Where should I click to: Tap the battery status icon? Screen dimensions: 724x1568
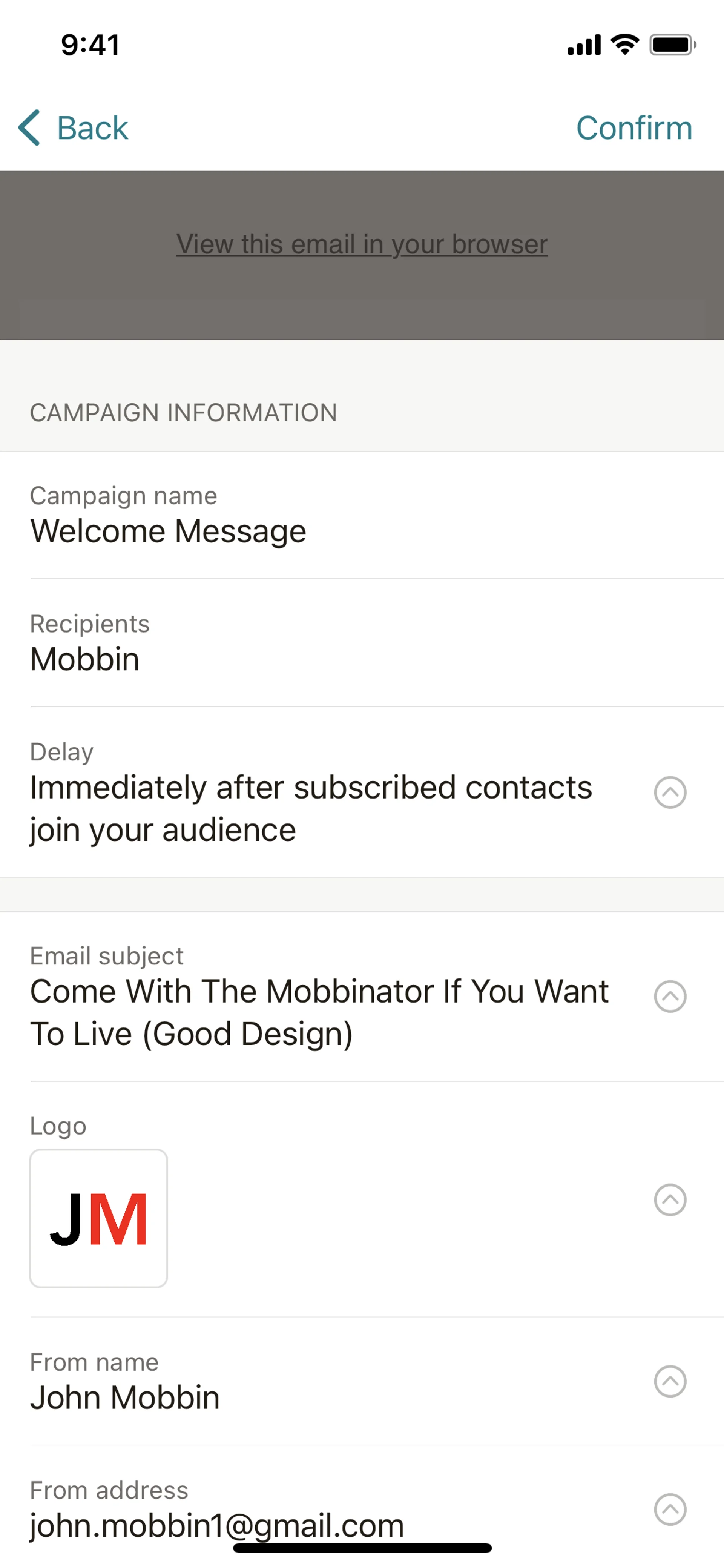(x=672, y=45)
